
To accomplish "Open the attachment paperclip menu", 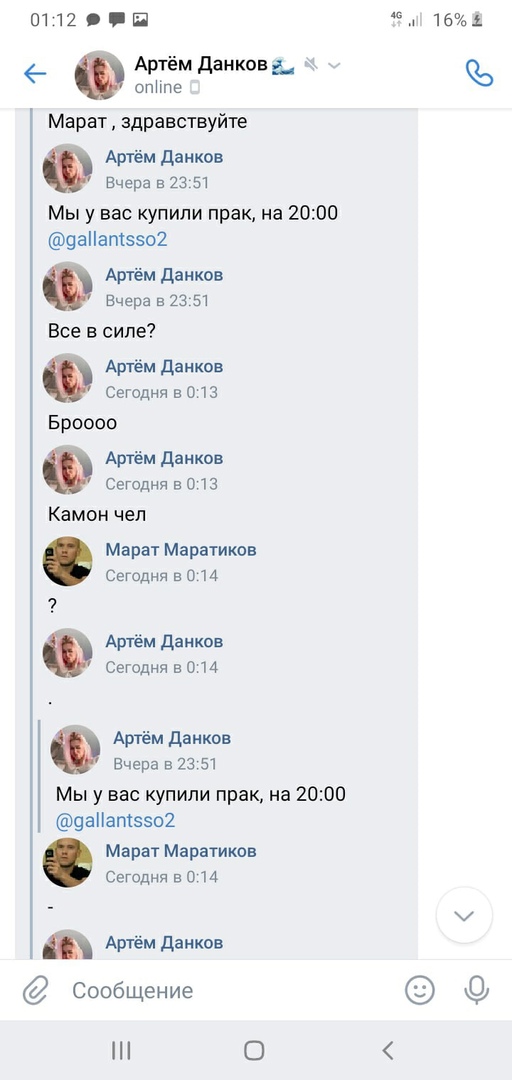I will pos(34,991).
